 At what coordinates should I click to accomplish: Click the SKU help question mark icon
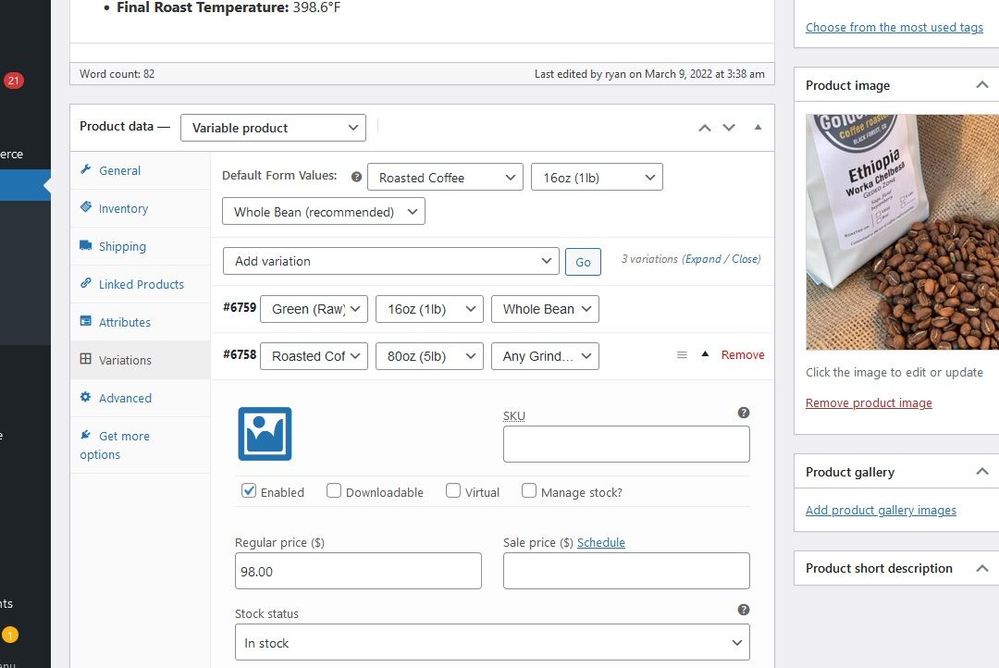point(743,412)
